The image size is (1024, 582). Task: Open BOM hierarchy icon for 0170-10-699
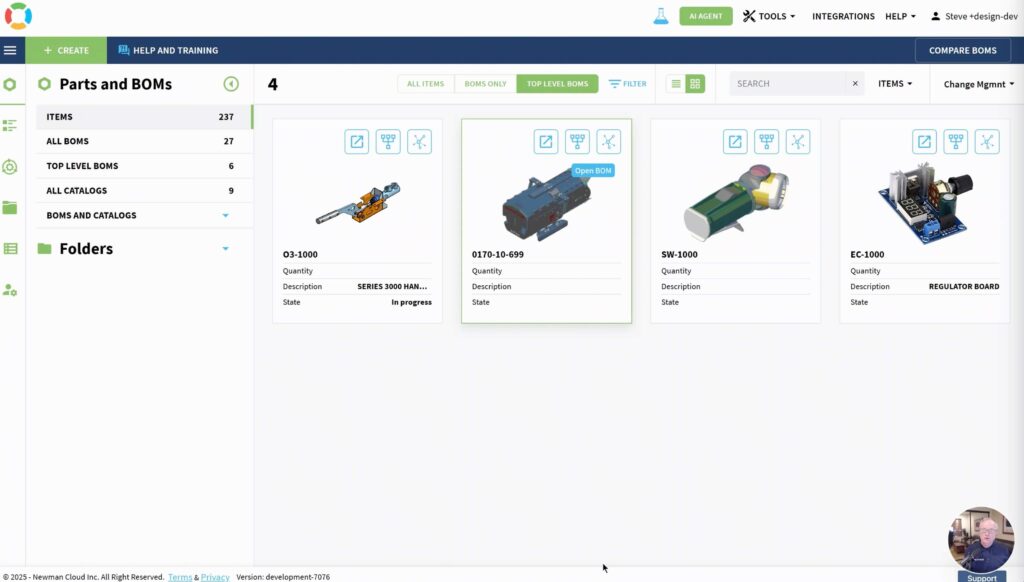pyautogui.click(x=577, y=142)
